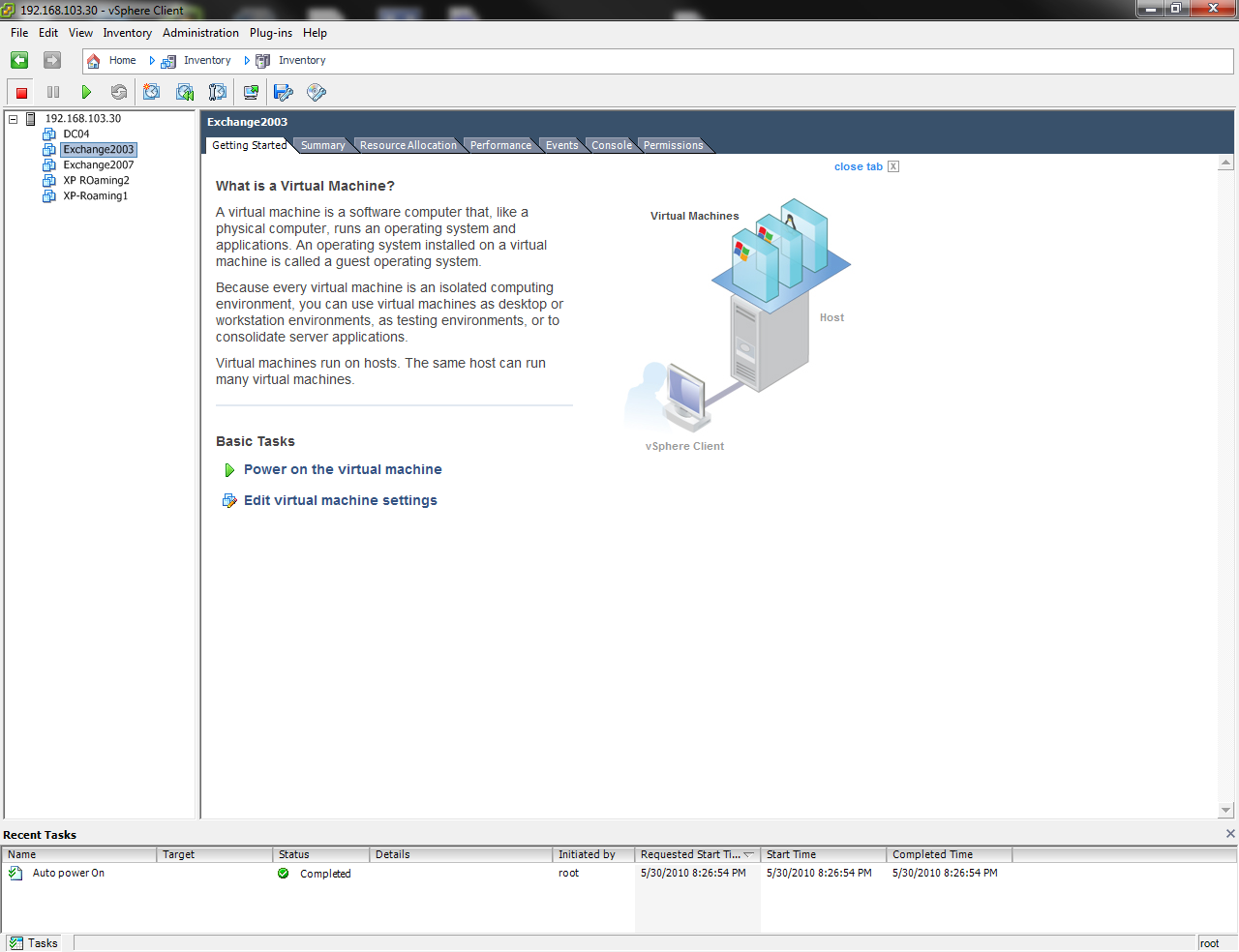The height and width of the screenshot is (952, 1239).
Task: Click the Home breadcrumb in the navigation bar
Action: tap(122, 60)
